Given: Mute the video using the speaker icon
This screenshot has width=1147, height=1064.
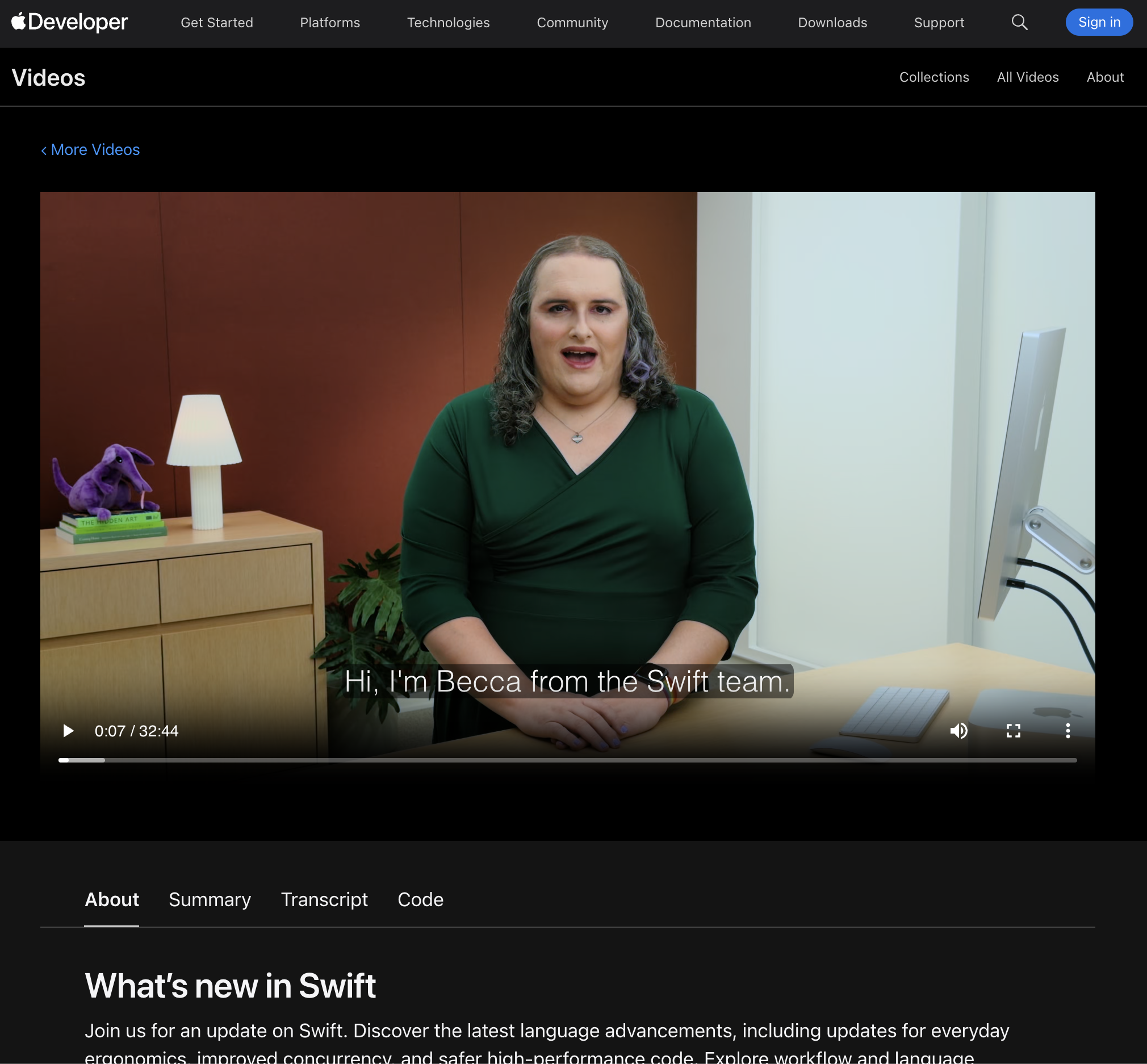Looking at the screenshot, I should (958, 731).
